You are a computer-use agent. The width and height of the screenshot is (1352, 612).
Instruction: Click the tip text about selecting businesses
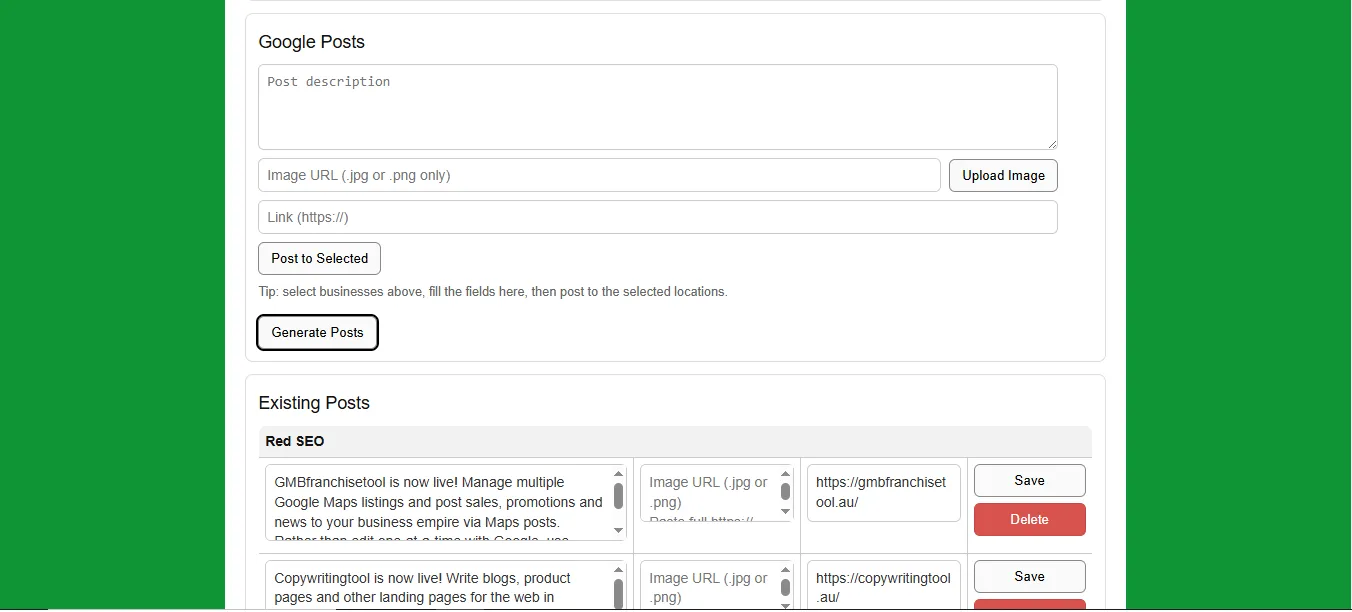click(493, 292)
